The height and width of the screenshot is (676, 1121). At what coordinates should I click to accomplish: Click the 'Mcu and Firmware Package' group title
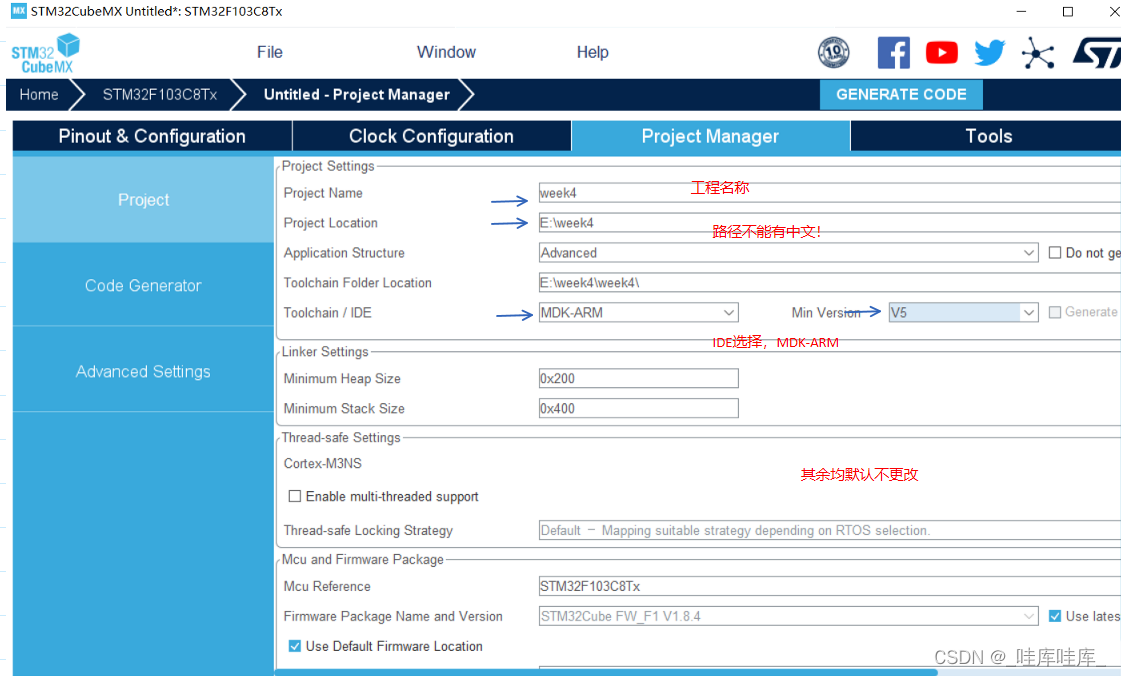(362, 560)
